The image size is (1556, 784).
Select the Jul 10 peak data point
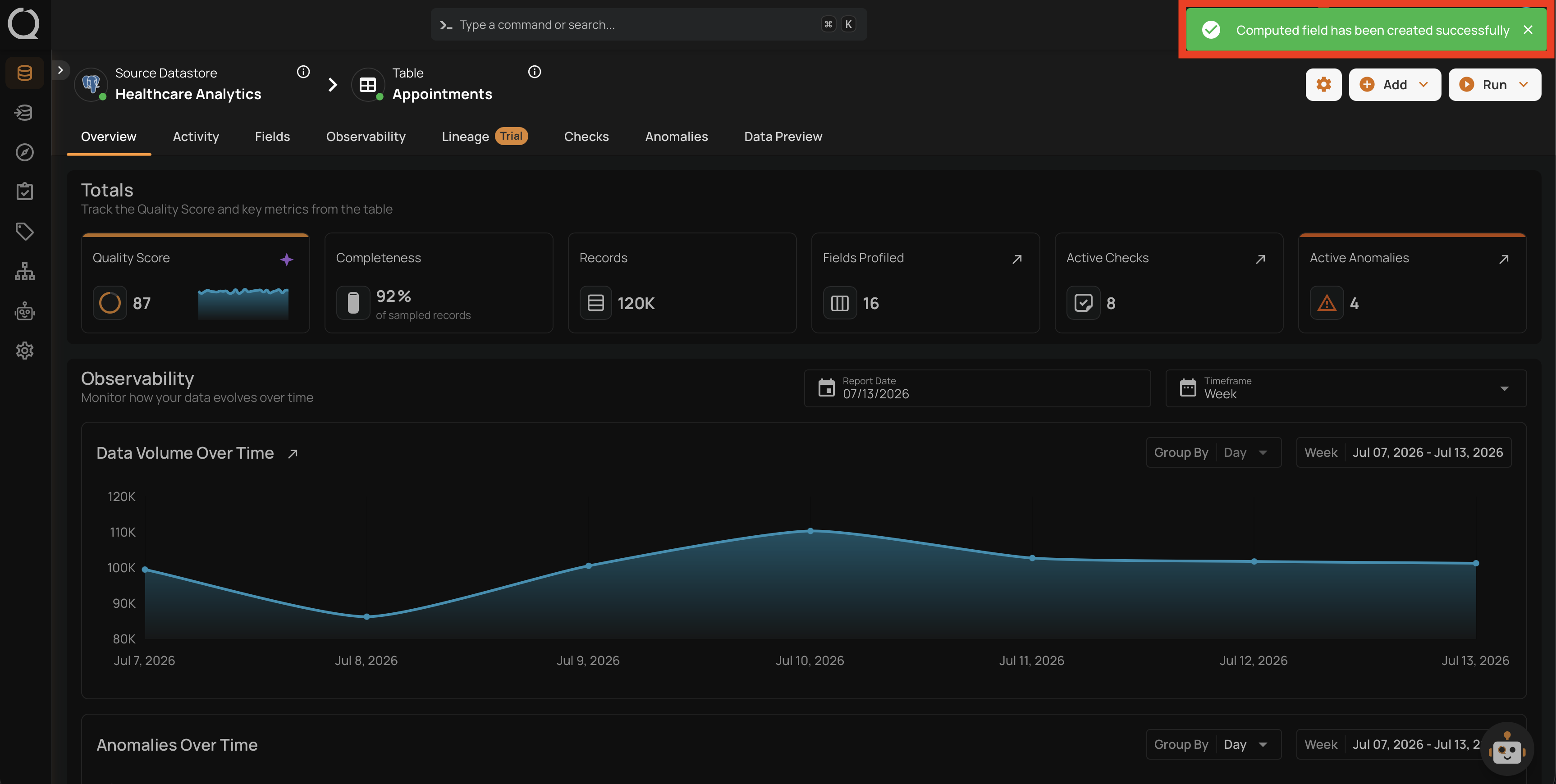pos(810,531)
